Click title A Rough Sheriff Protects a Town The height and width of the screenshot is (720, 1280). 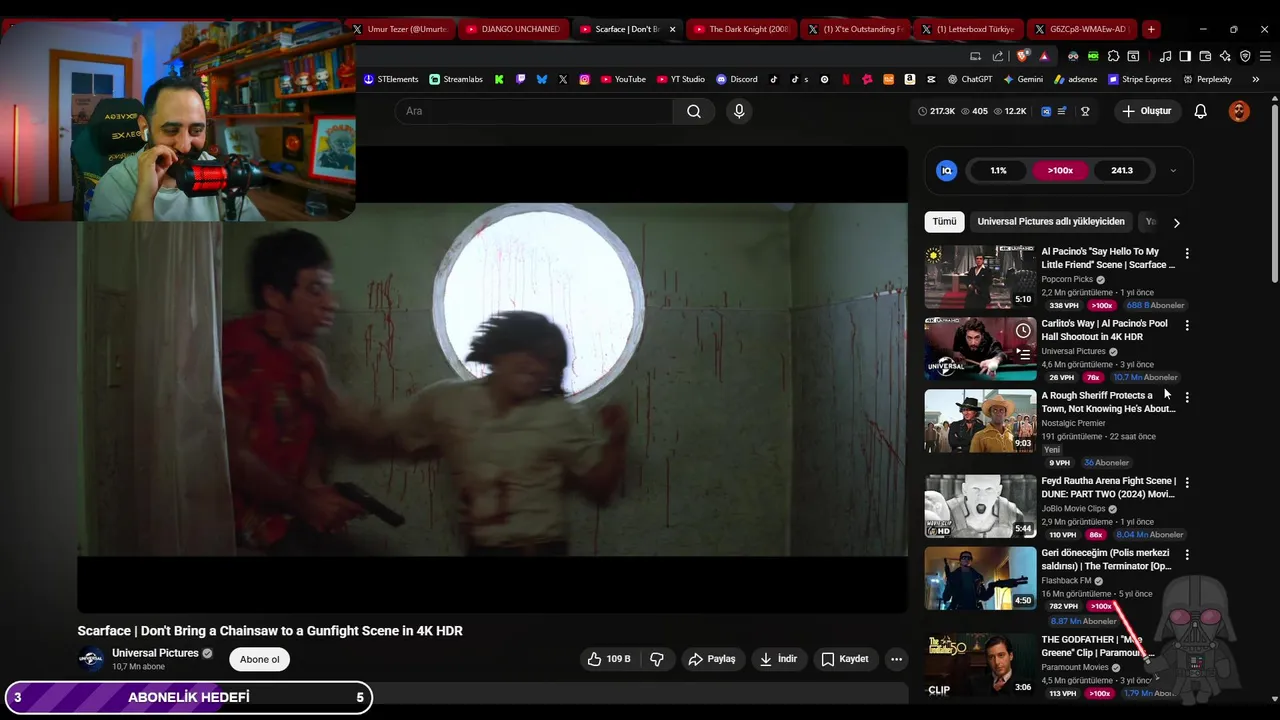coord(1108,402)
